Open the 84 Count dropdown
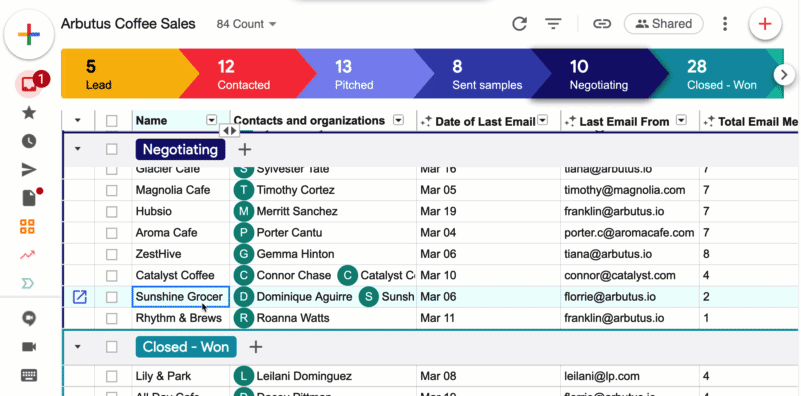Image resolution: width=801 pixels, height=396 pixels. pos(246,24)
